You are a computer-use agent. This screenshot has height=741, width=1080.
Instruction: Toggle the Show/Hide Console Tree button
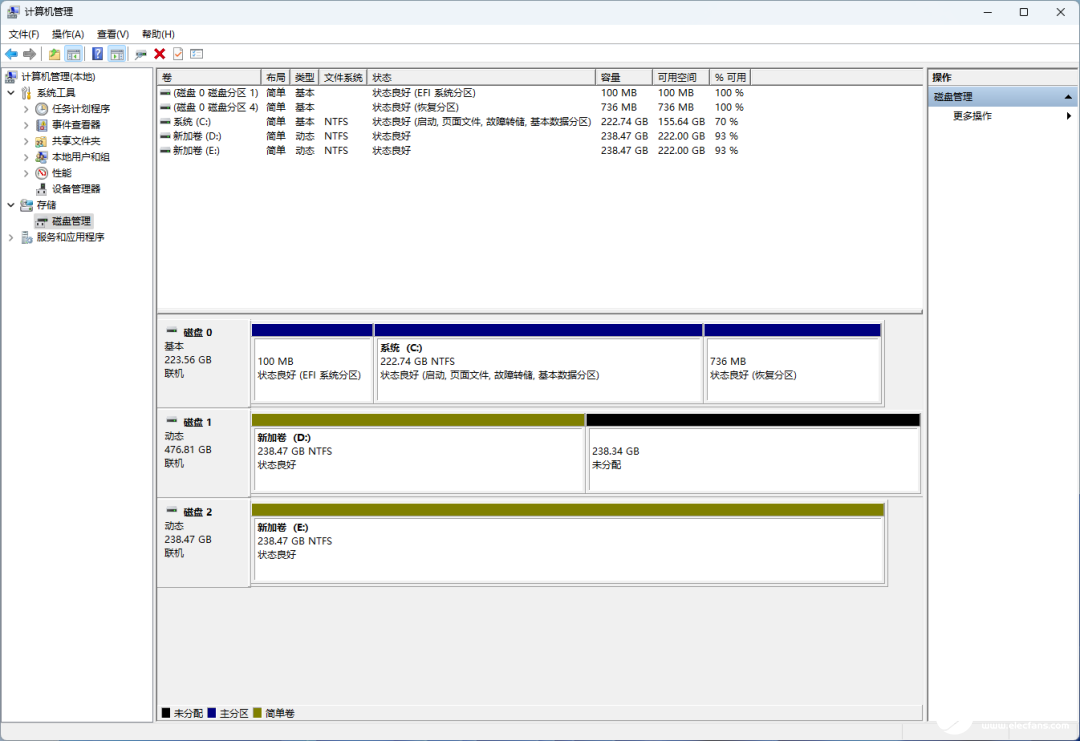(73, 54)
